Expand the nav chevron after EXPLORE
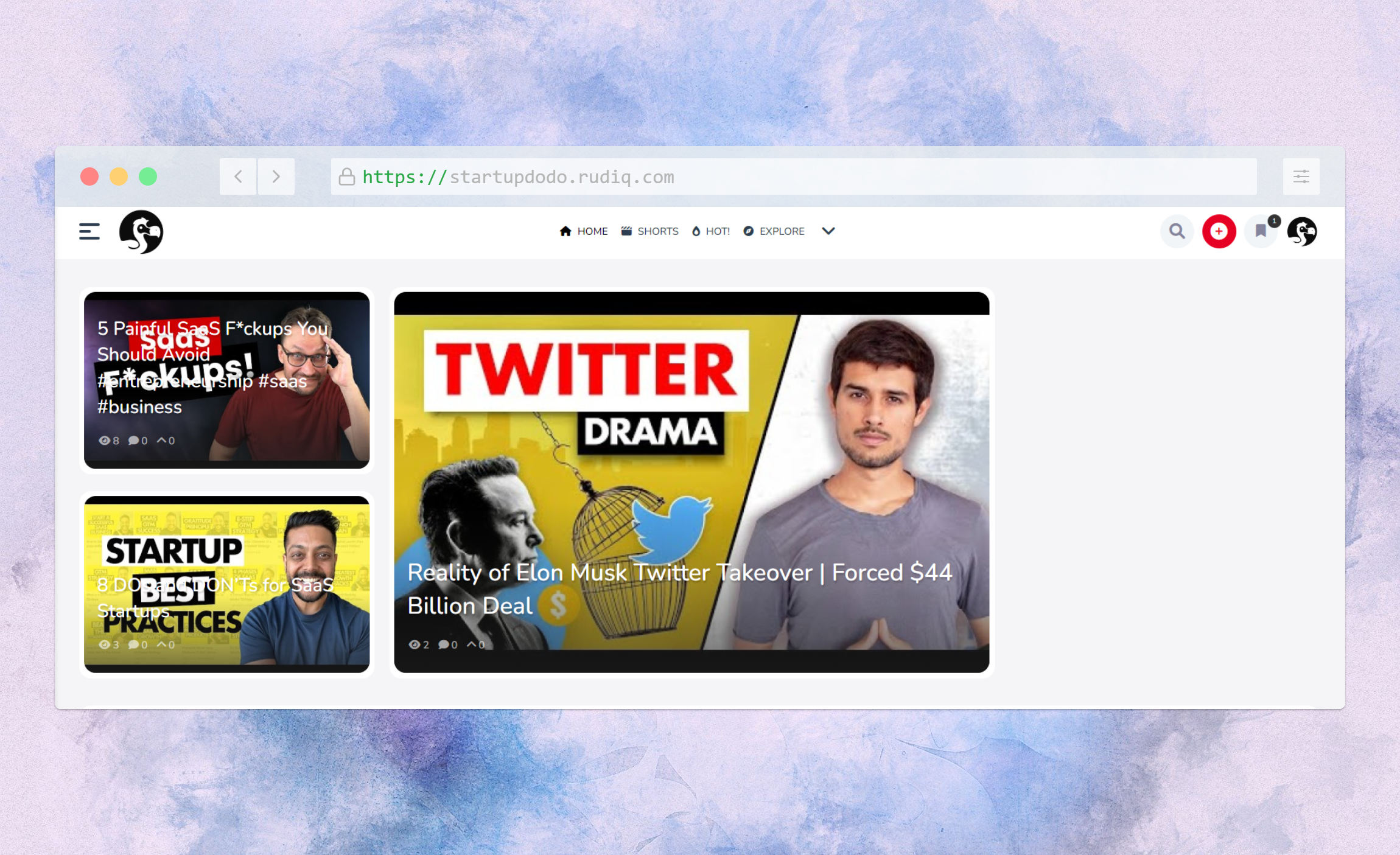Viewport: 1400px width, 855px height. [x=828, y=231]
